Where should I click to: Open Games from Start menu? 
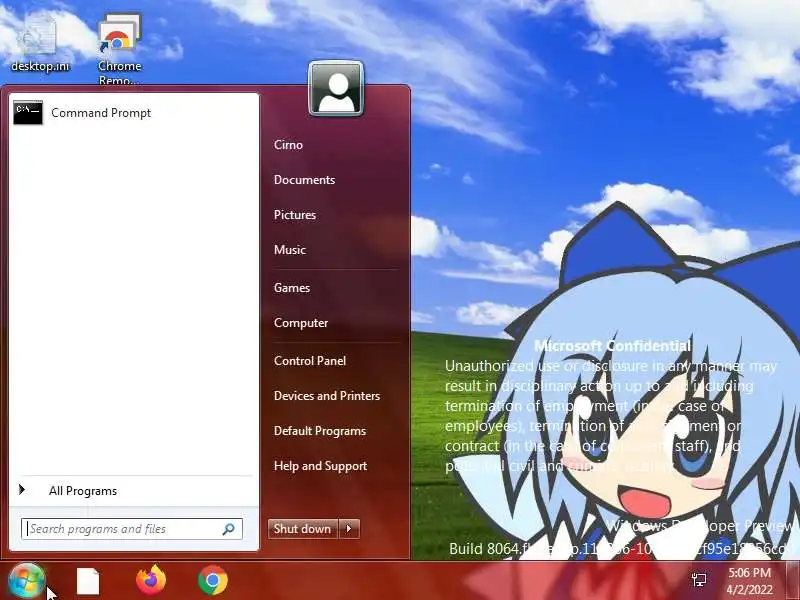[292, 288]
